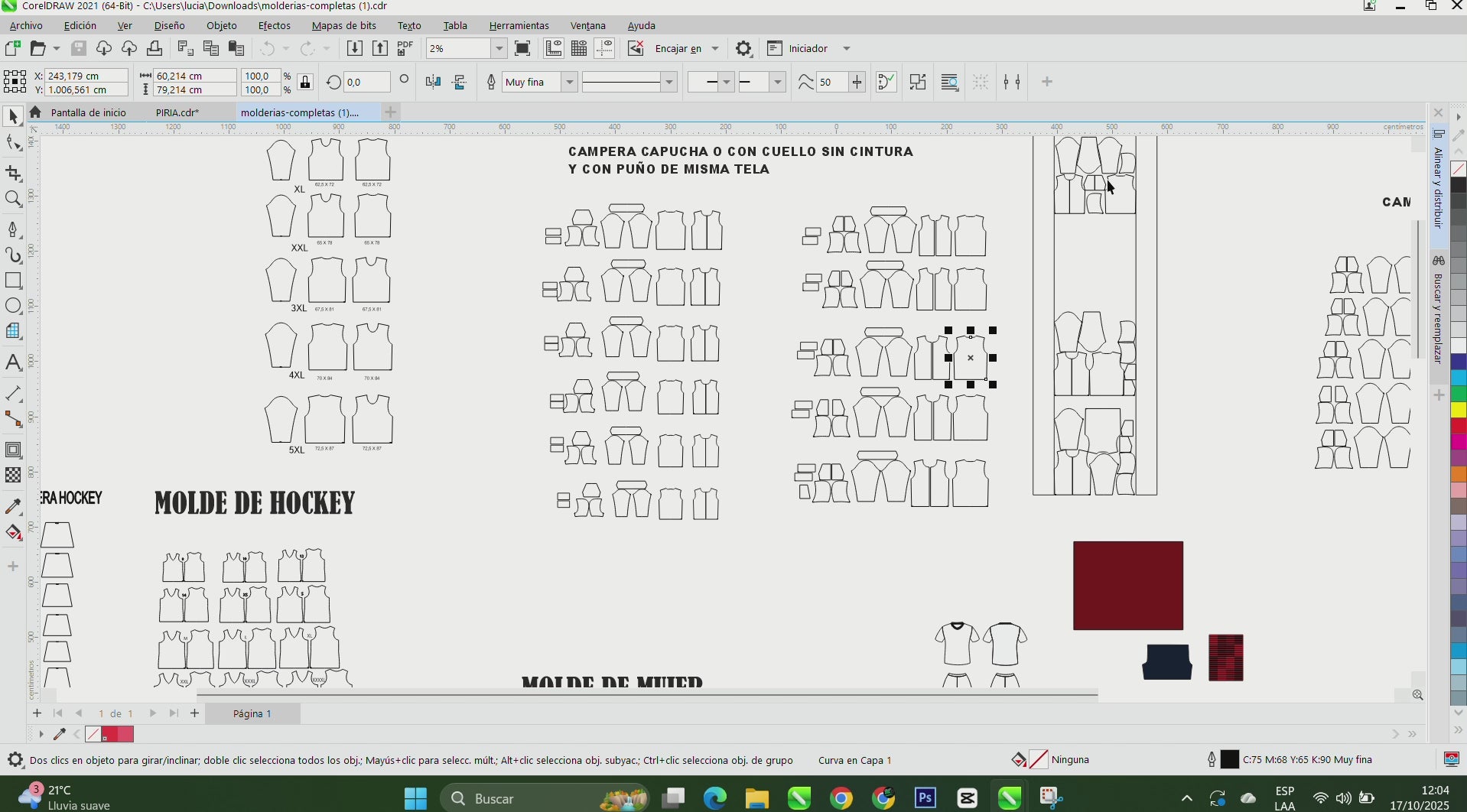Pick the yellow swatch in color palette
1467x812 pixels.
(1459, 411)
